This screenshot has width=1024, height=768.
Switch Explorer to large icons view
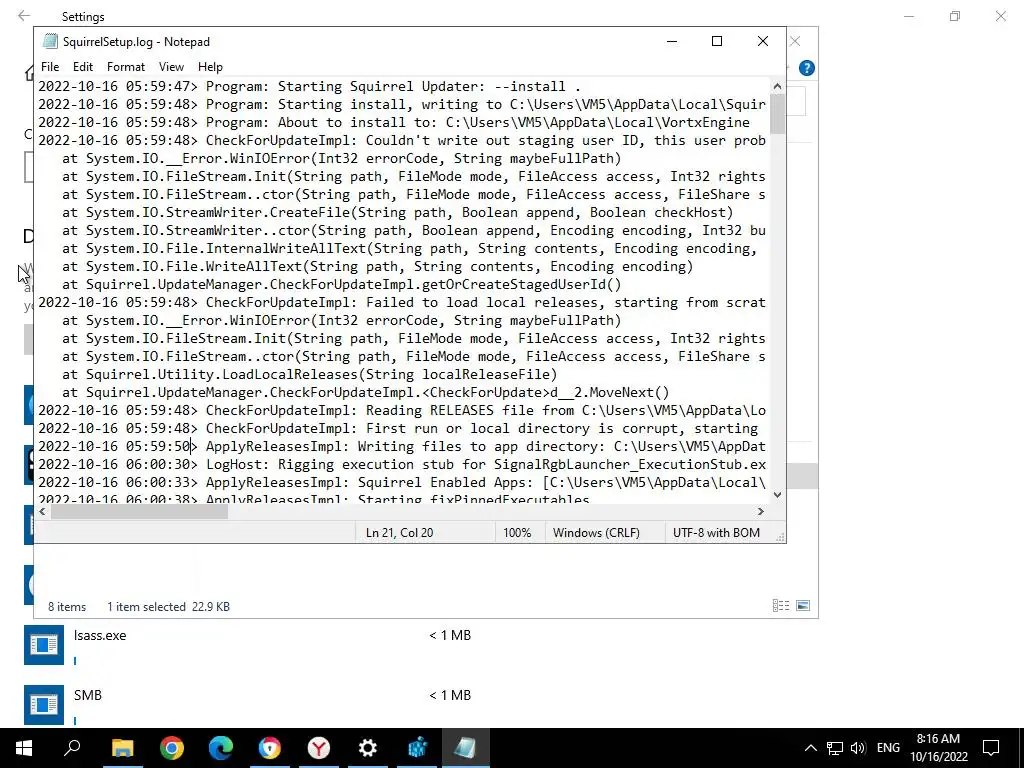pos(803,606)
